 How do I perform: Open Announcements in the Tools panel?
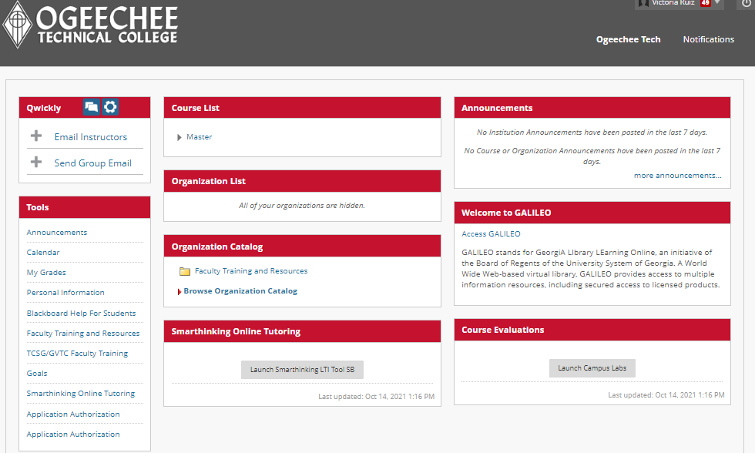57,232
